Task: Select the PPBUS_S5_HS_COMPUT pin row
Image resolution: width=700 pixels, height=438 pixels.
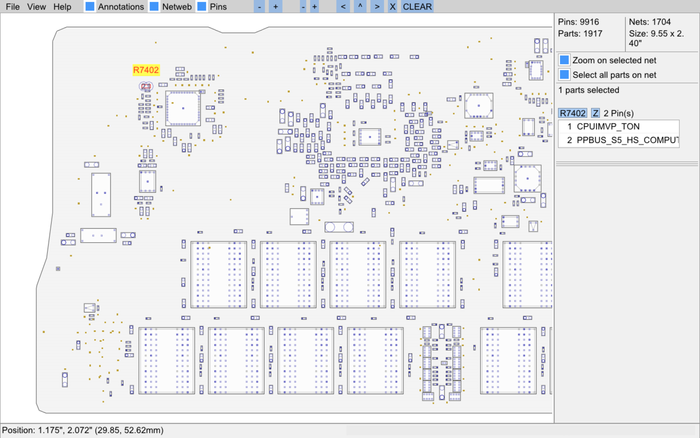Action: coord(617,141)
